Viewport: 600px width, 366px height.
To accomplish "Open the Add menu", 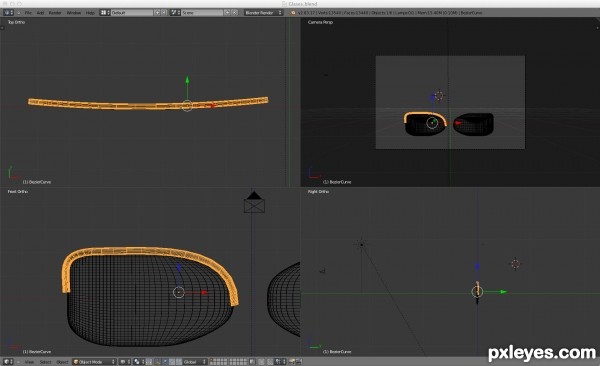I will pyautogui.click(x=41, y=13).
